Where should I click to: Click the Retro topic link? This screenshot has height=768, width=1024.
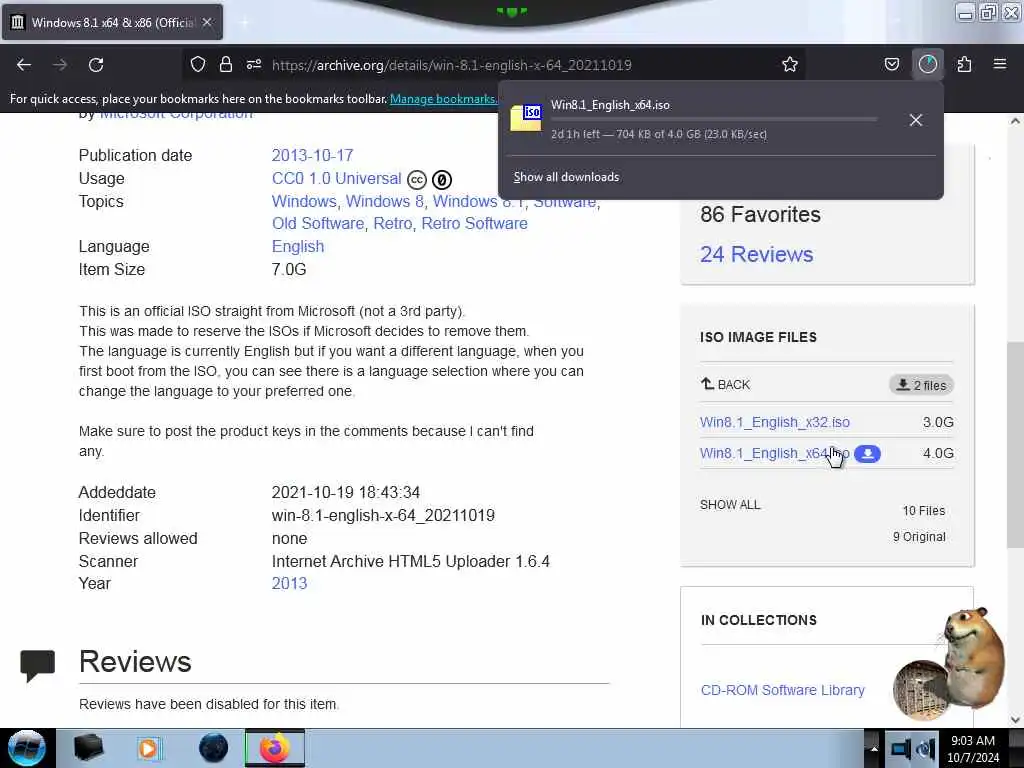[x=392, y=223]
